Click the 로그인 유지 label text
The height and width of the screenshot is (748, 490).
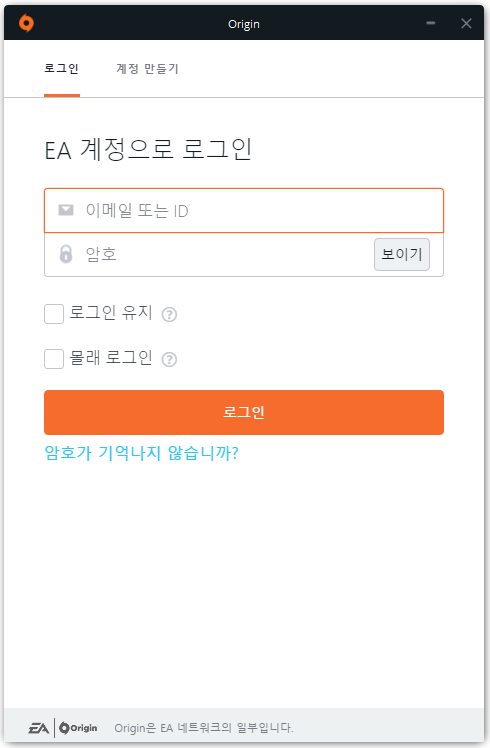[111, 313]
